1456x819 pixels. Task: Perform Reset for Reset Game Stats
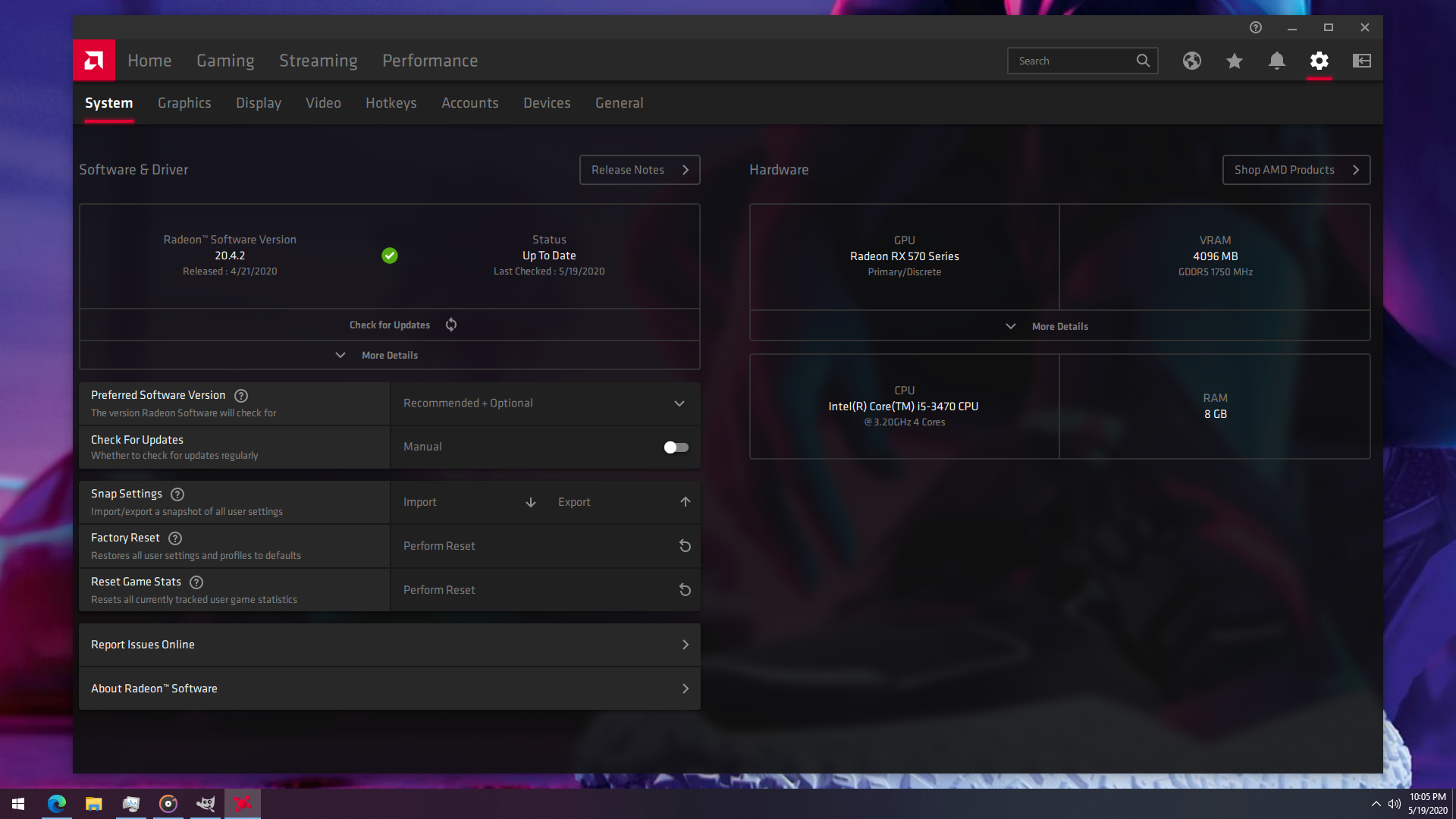(545, 590)
